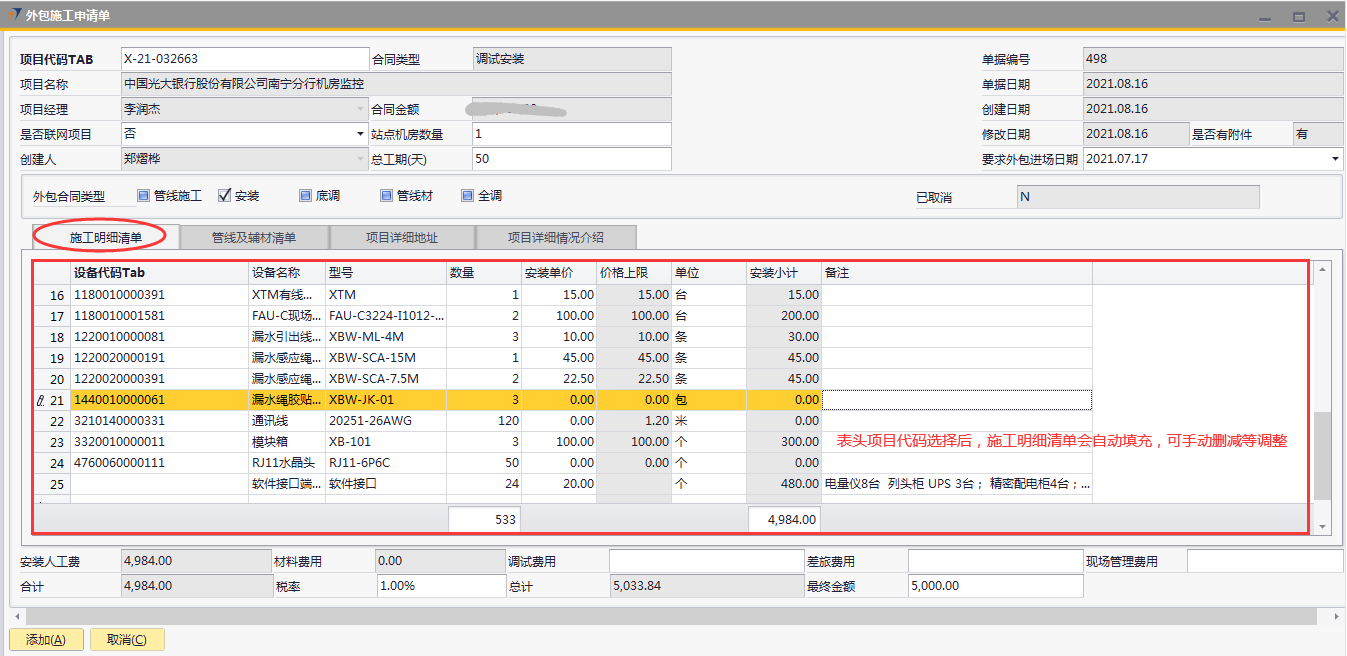Tick the 全调 checkbox
Image resolution: width=1347 pixels, height=656 pixels.
tap(467, 196)
